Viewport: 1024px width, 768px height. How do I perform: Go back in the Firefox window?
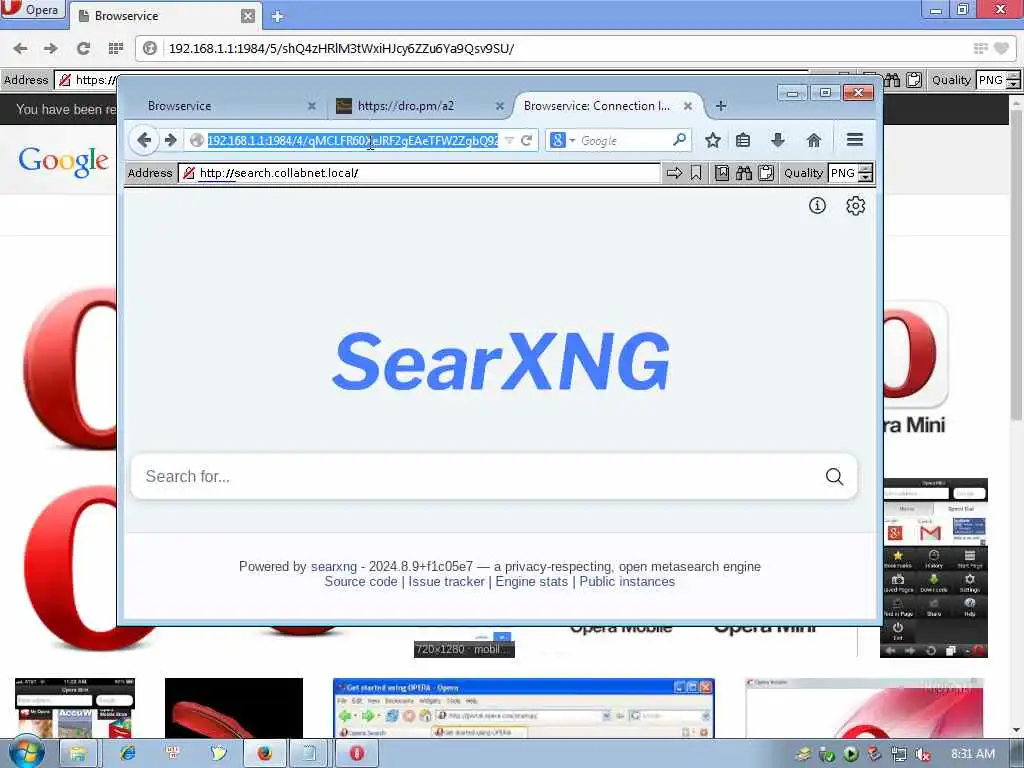tap(144, 140)
